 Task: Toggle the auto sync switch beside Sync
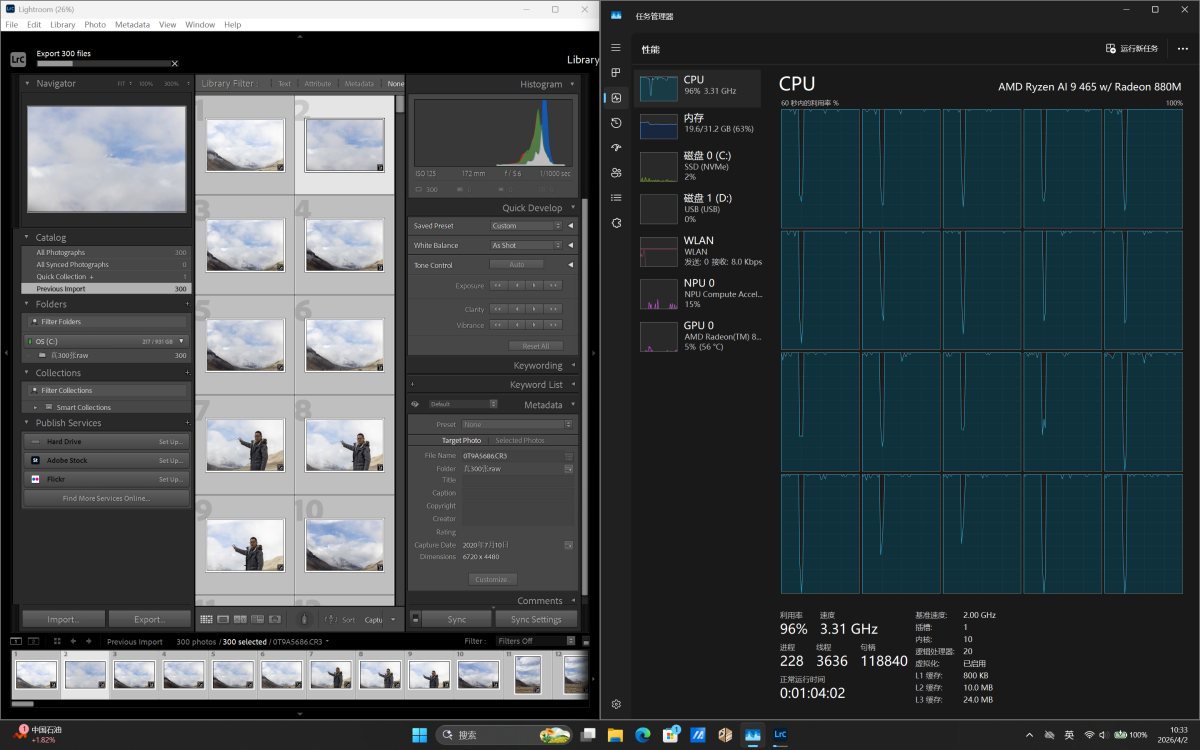(x=415, y=619)
